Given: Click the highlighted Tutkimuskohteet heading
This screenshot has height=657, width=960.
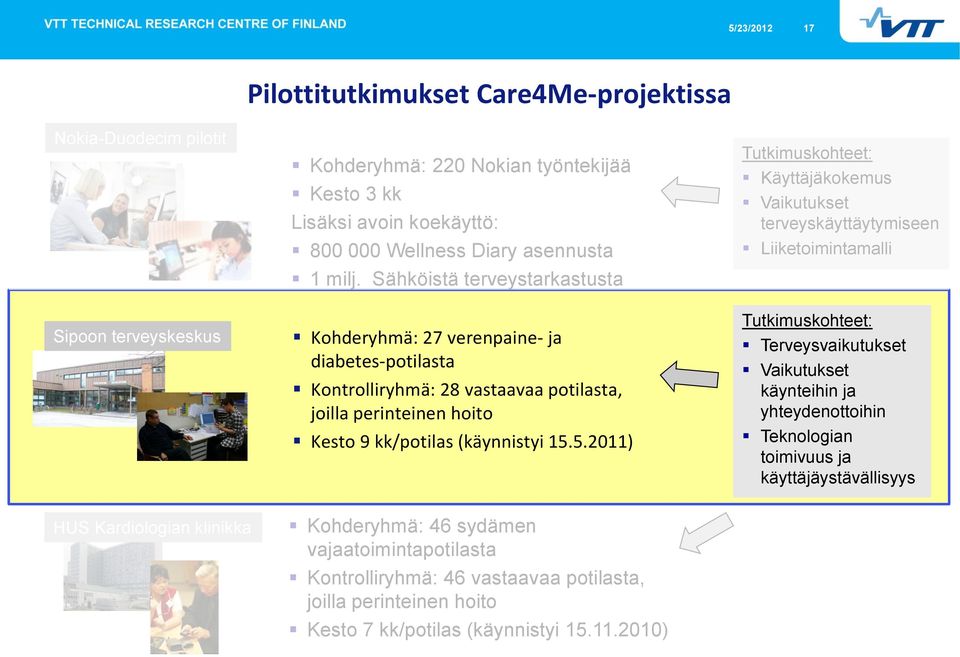Looking at the screenshot, I should (x=807, y=320).
